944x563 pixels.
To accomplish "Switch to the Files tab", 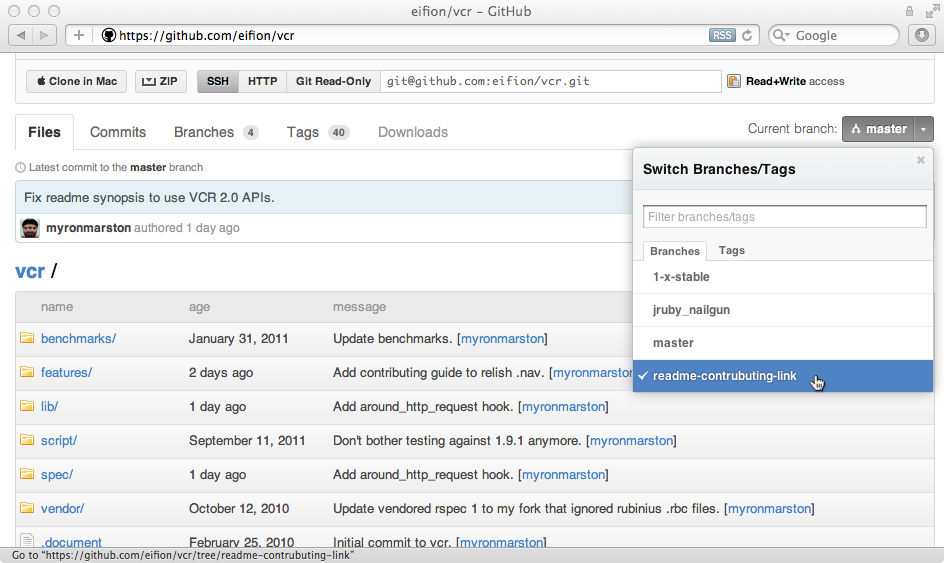I will coord(45,132).
